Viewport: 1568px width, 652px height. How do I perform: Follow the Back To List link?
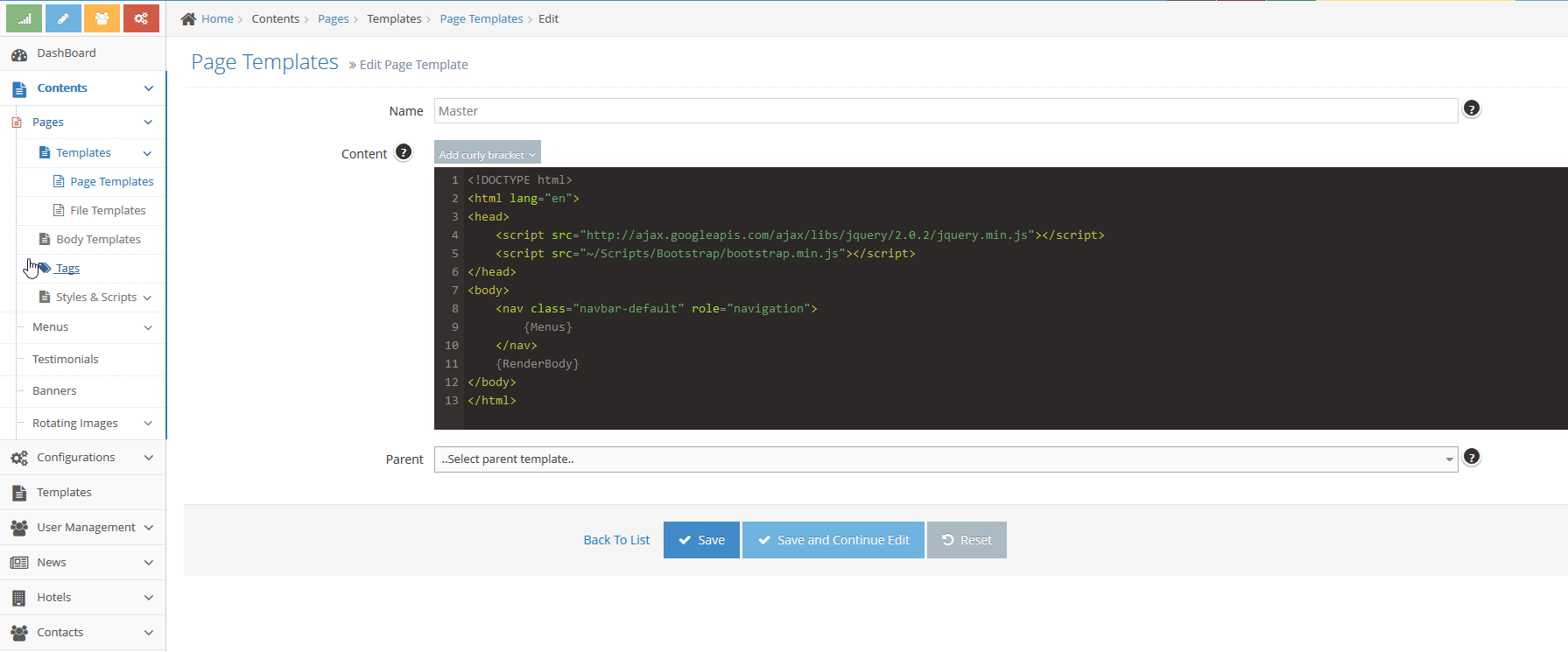point(616,540)
